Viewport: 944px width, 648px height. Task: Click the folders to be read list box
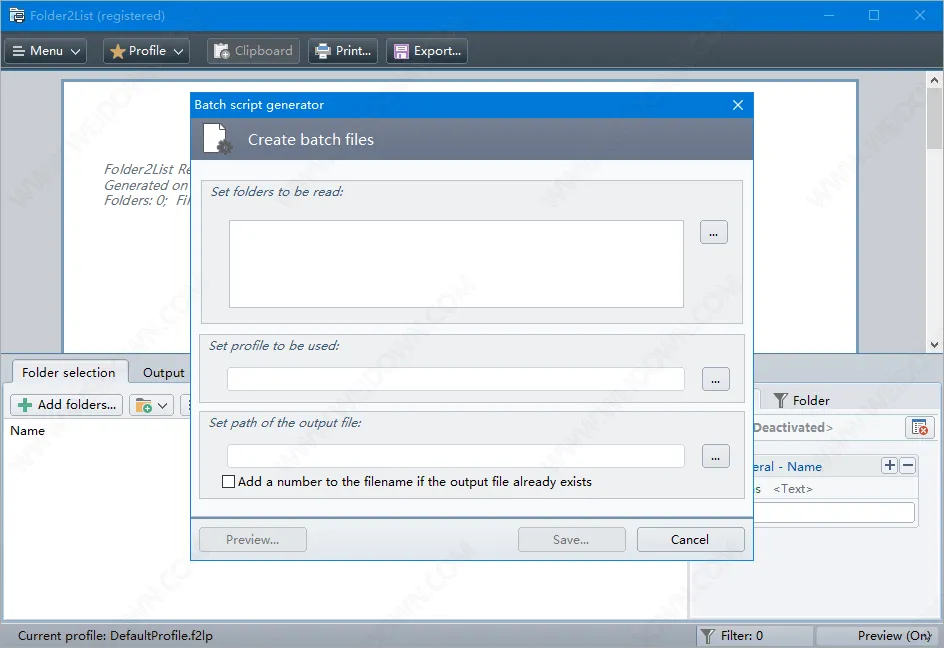point(456,264)
